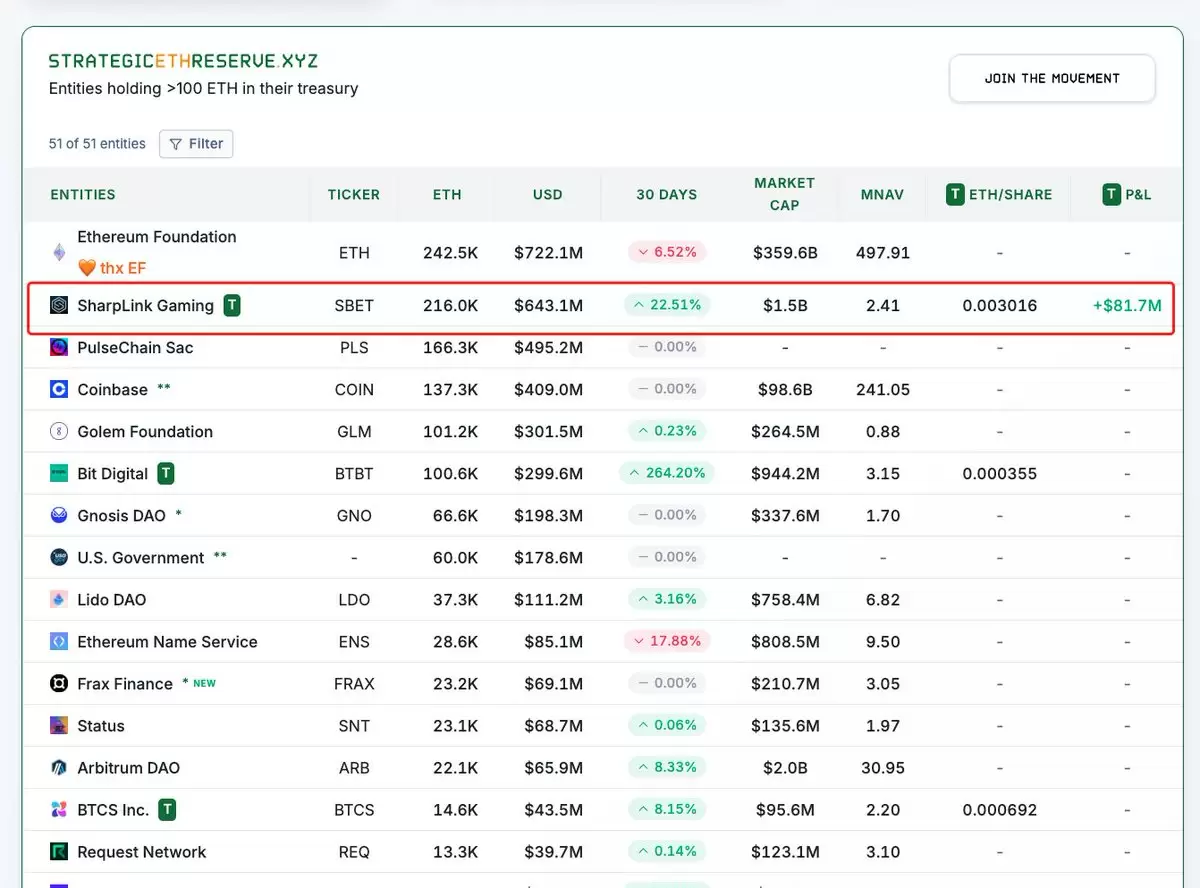Screen dimensions: 1200x888
Task: Select the SBET ticker cell
Action: (354, 305)
